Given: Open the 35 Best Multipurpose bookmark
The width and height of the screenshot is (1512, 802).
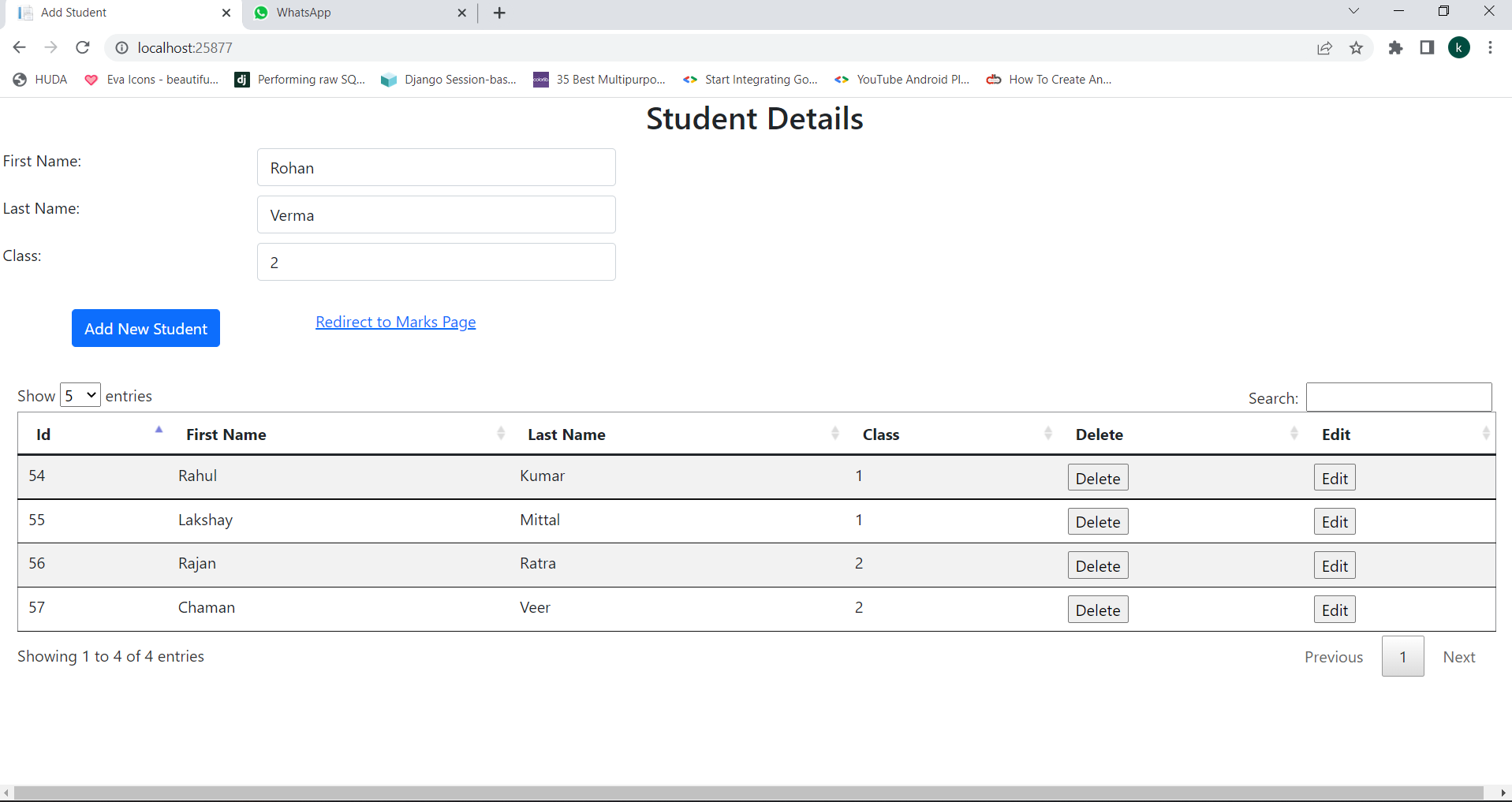Looking at the screenshot, I should (x=599, y=80).
